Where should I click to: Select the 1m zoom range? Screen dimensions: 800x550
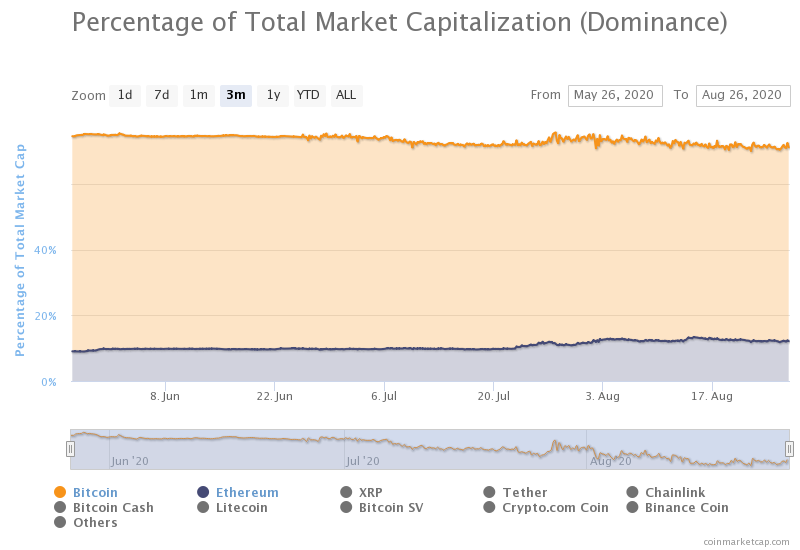[x=198, y=95]
